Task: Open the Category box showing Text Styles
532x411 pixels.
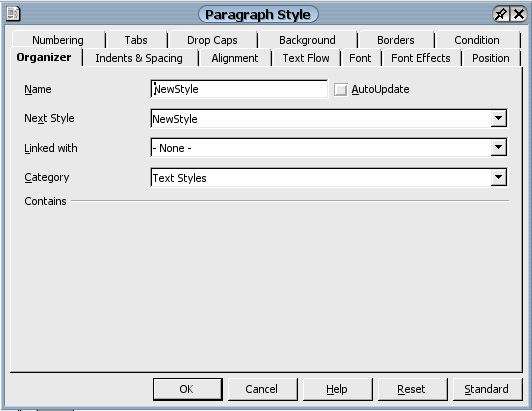Action: 329,177
